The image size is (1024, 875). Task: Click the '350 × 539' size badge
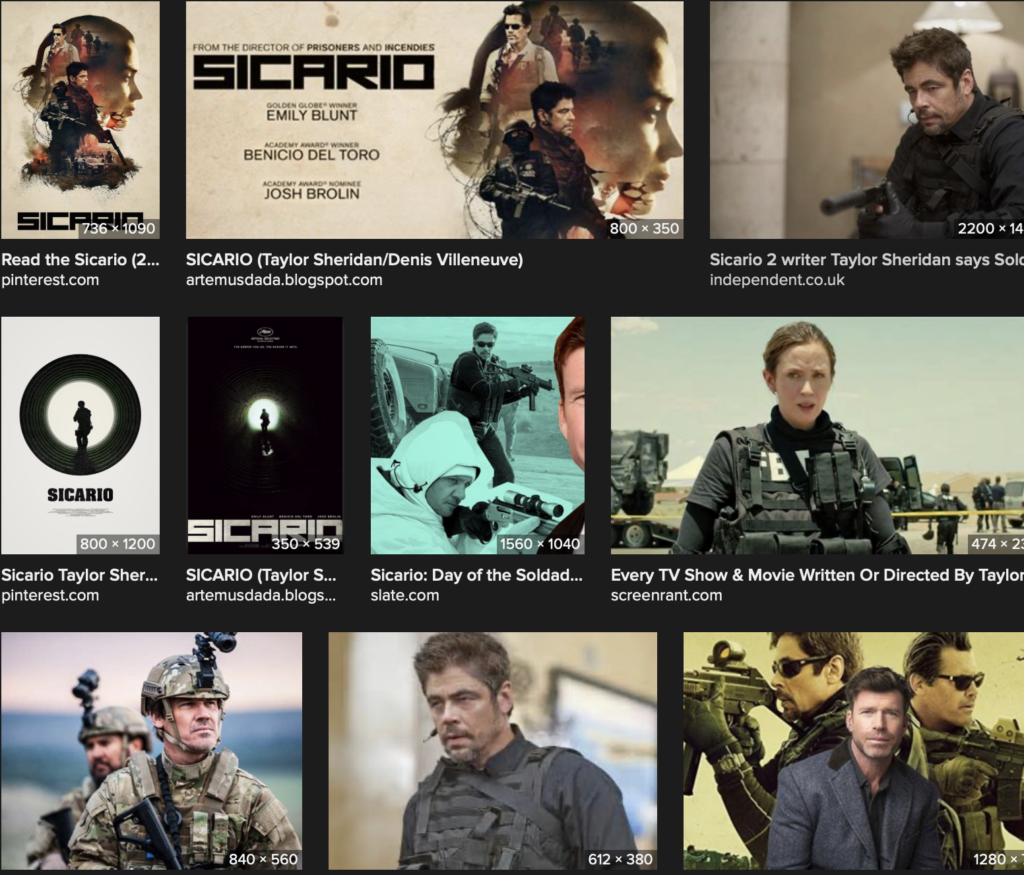(306, 544)
